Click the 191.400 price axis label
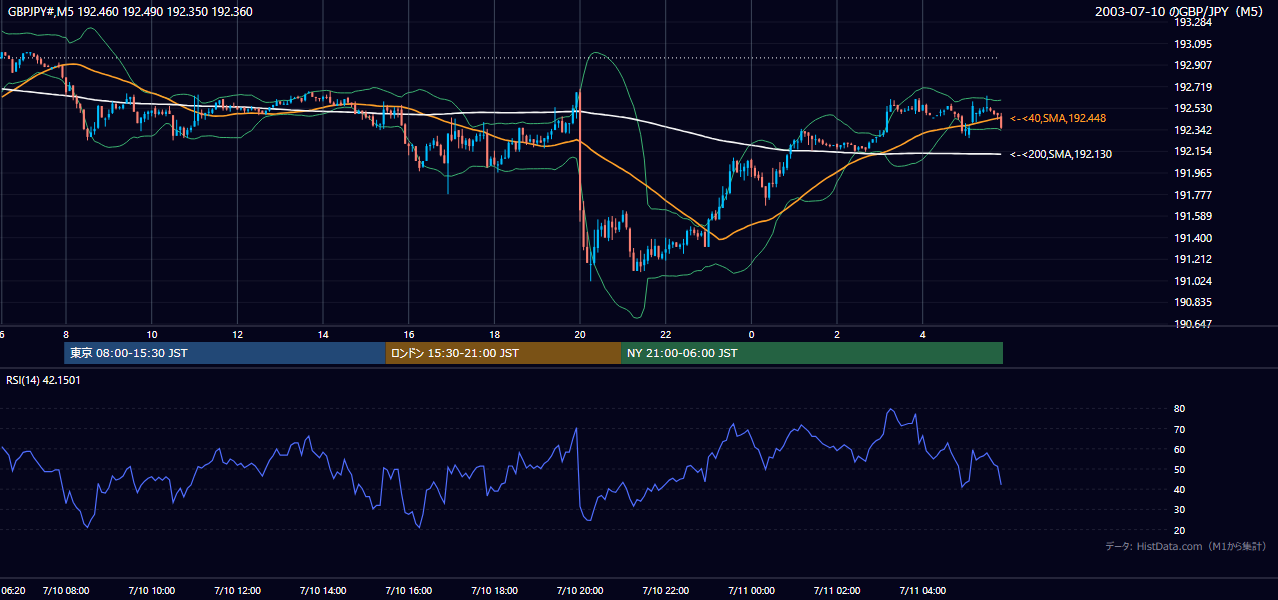This screenshot has height=600, width=1278. tap(1192, 238)
